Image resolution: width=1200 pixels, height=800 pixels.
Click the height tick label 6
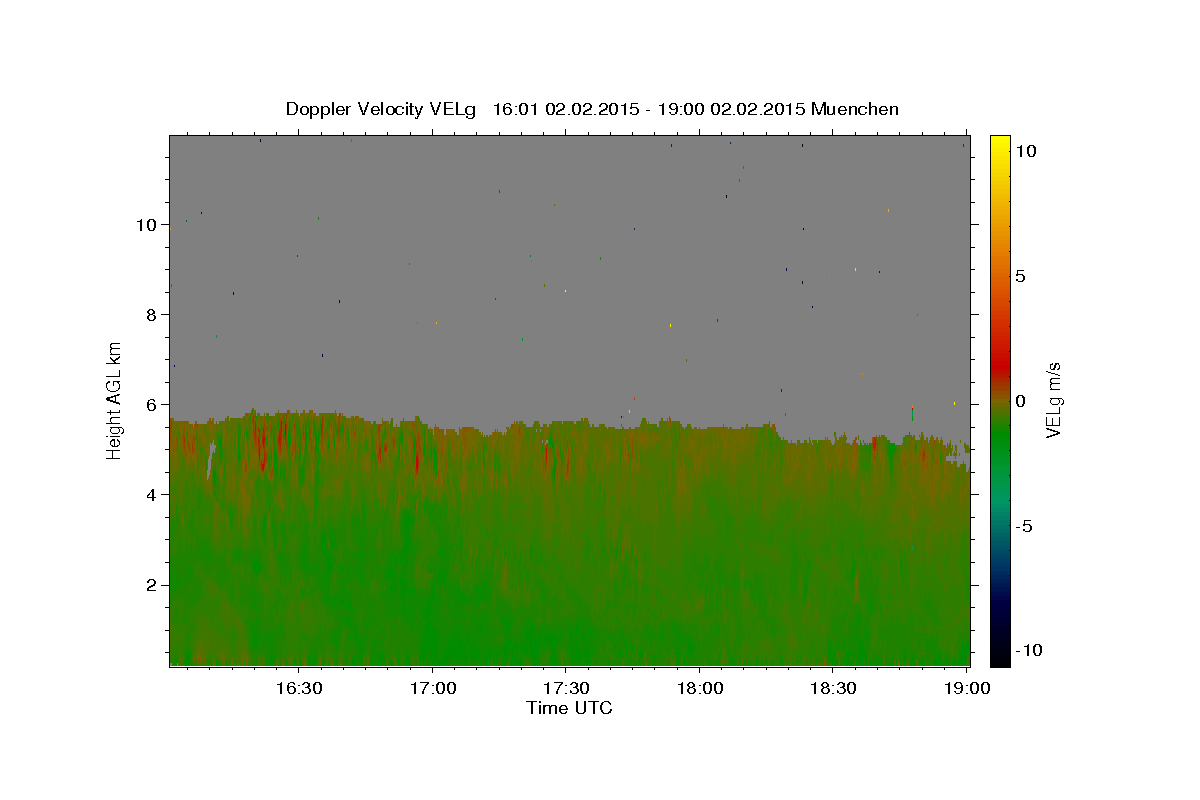pos(151,405)
